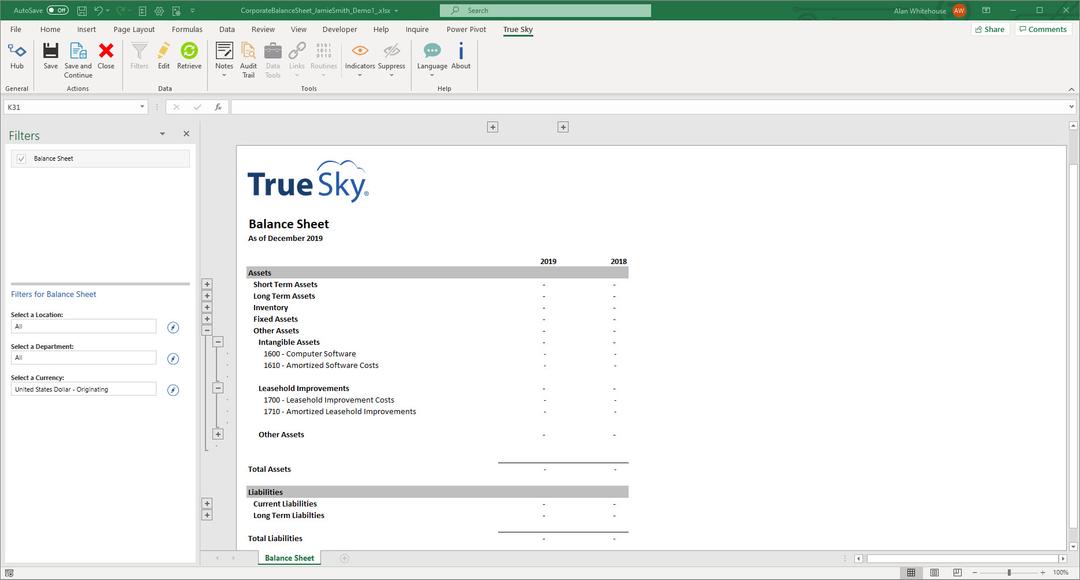The height and width of the screenshot is (580, 1080).
Task: Open the File menu
Action: 16,30
